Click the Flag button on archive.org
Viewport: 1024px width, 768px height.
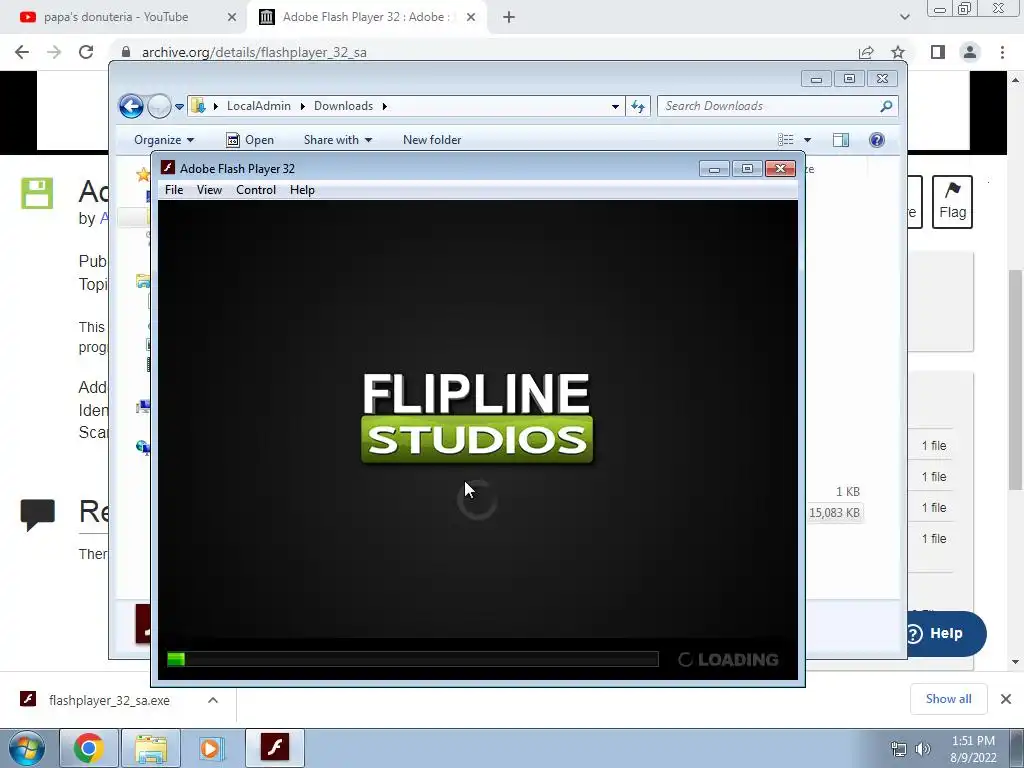point(952,202)
